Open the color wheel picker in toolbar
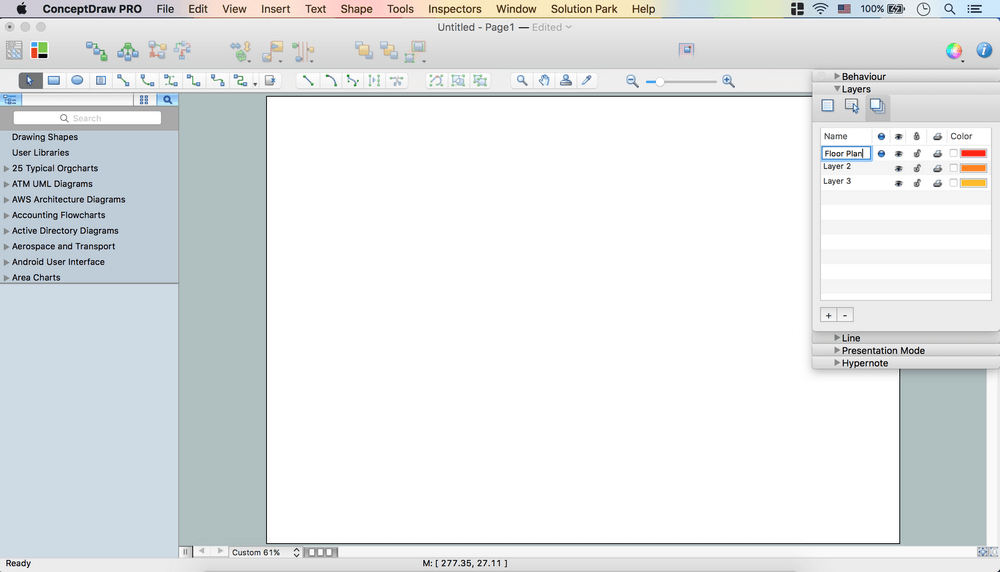 tap(954, 51)
